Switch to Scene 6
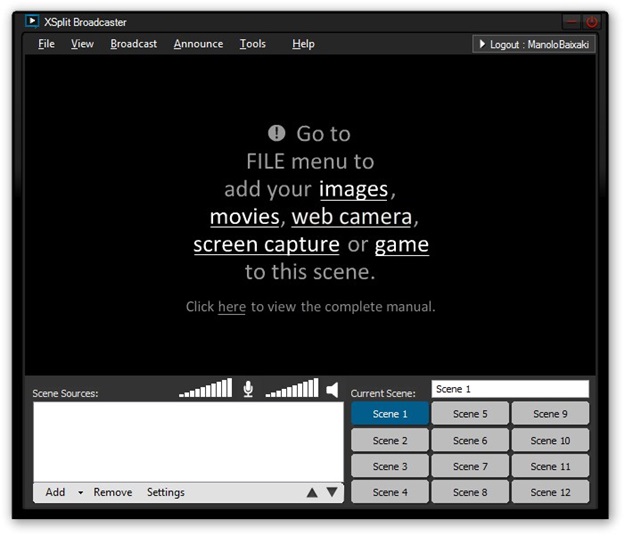The width and height of the screenshot is (624, 536). (x=470, y=440)
